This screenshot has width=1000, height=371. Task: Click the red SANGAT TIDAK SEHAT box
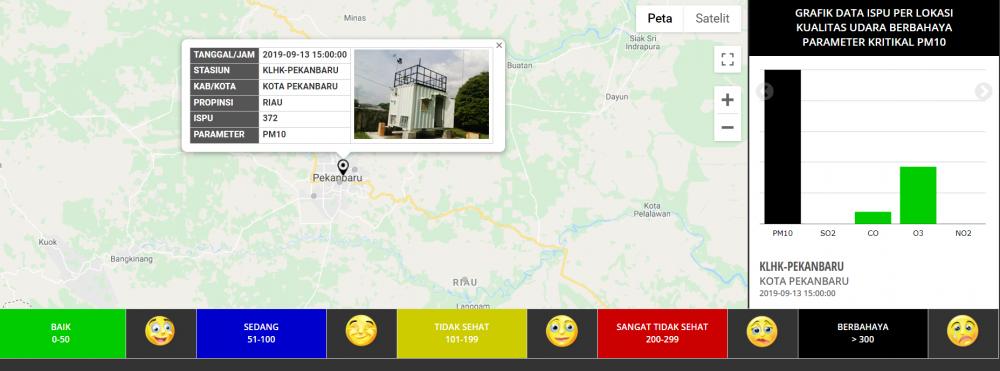(662, 333)
